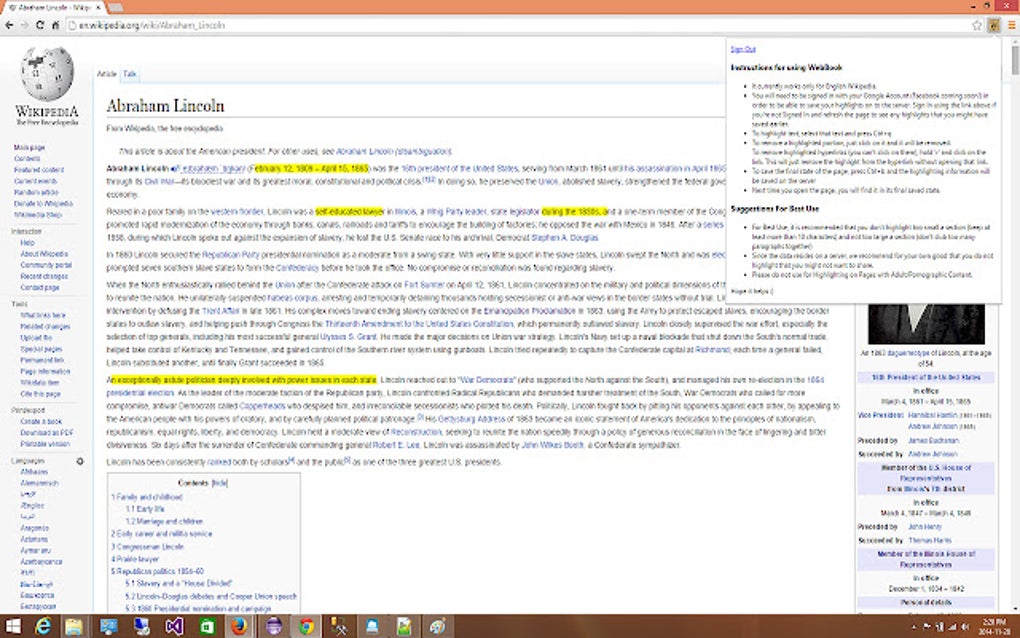
Task: Open the tools/hammer taskbar app
Action: pos(339,626)
